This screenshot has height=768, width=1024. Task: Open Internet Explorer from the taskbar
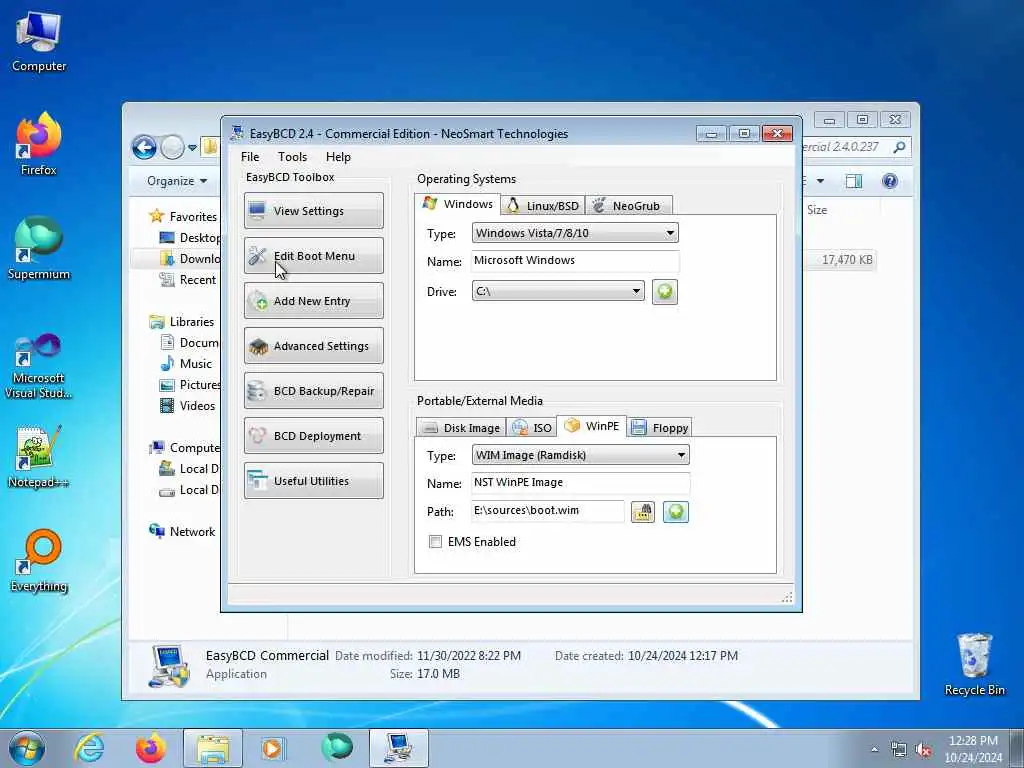coord(89,748)
